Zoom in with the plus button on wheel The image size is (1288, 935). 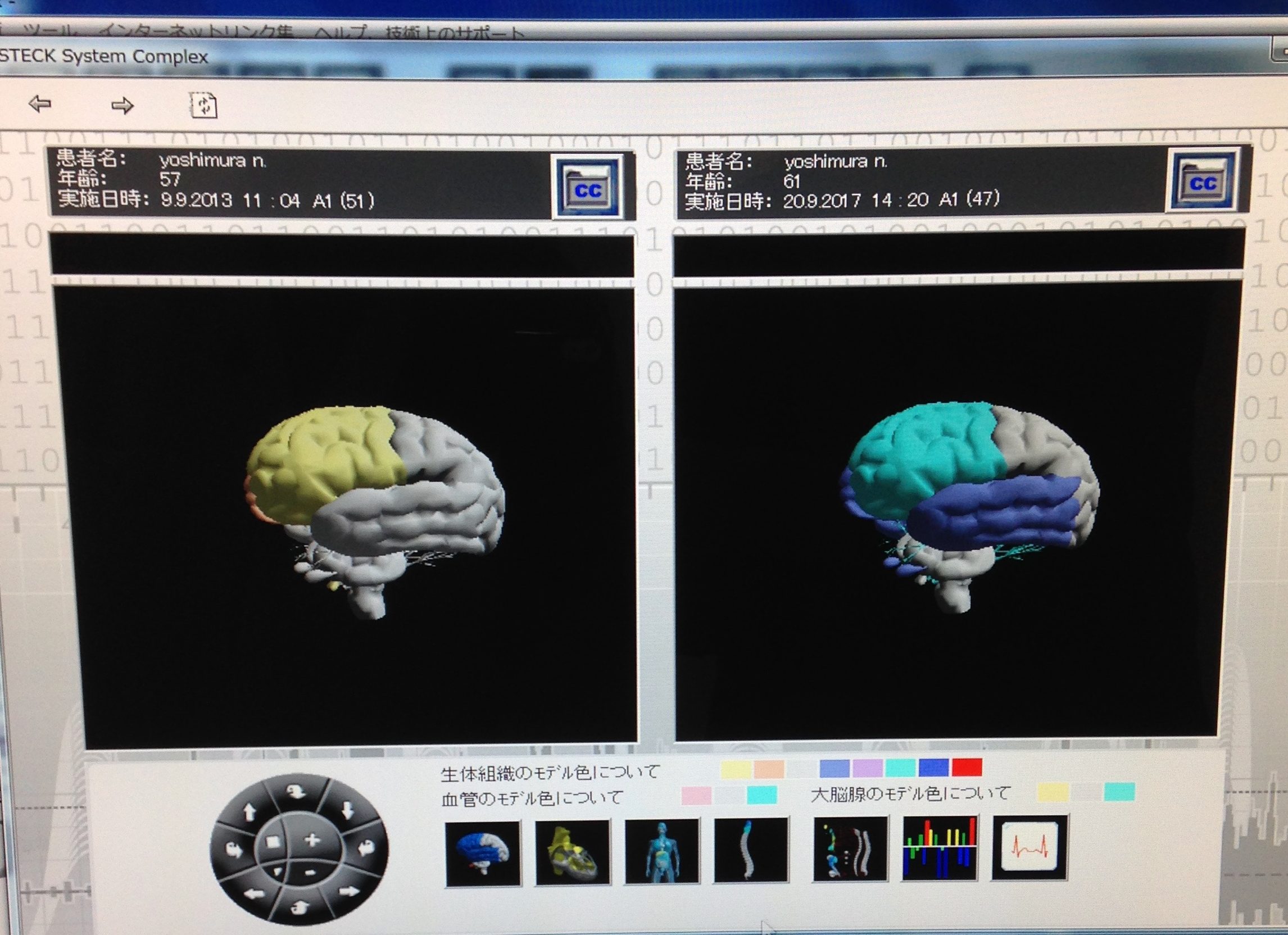coord(313,839)
